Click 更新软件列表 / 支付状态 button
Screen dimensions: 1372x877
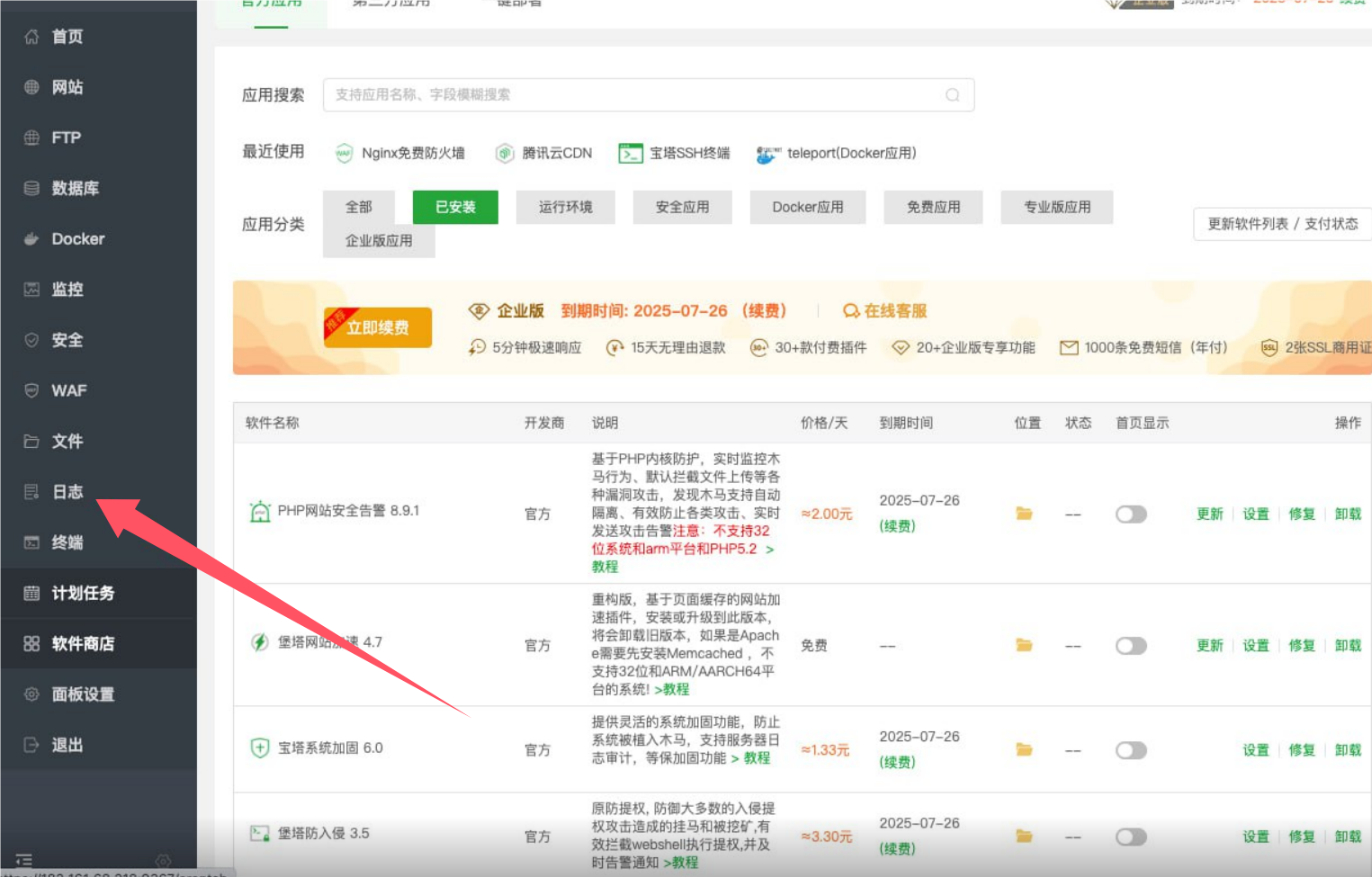(1282, 224)
